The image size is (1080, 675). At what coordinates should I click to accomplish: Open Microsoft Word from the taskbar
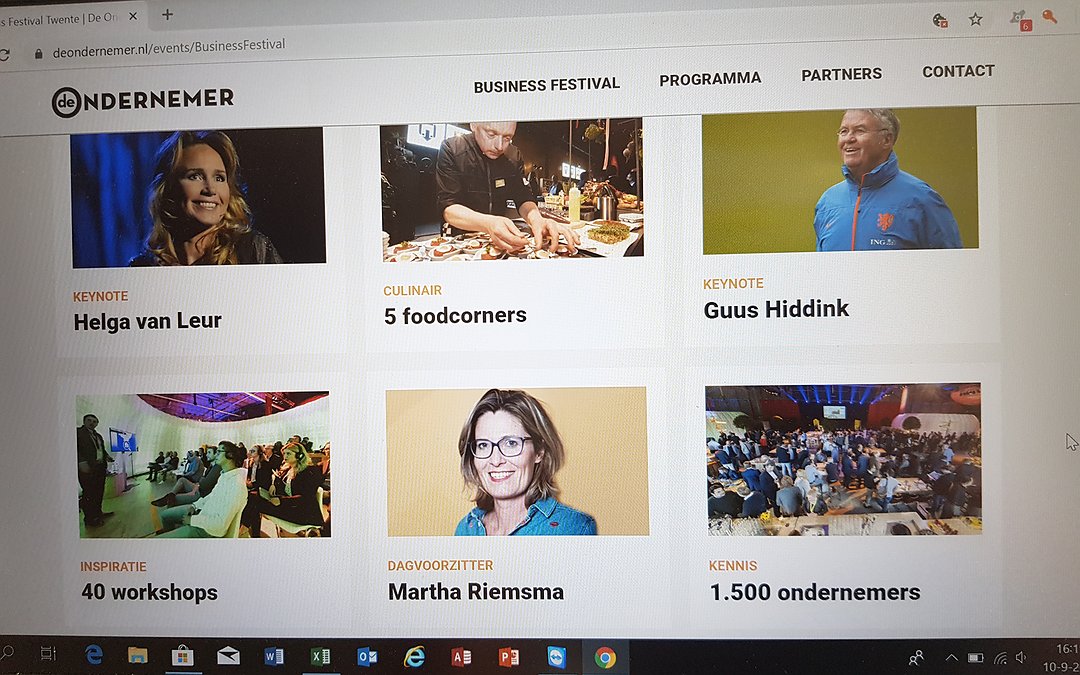click(x=274, y=657)
